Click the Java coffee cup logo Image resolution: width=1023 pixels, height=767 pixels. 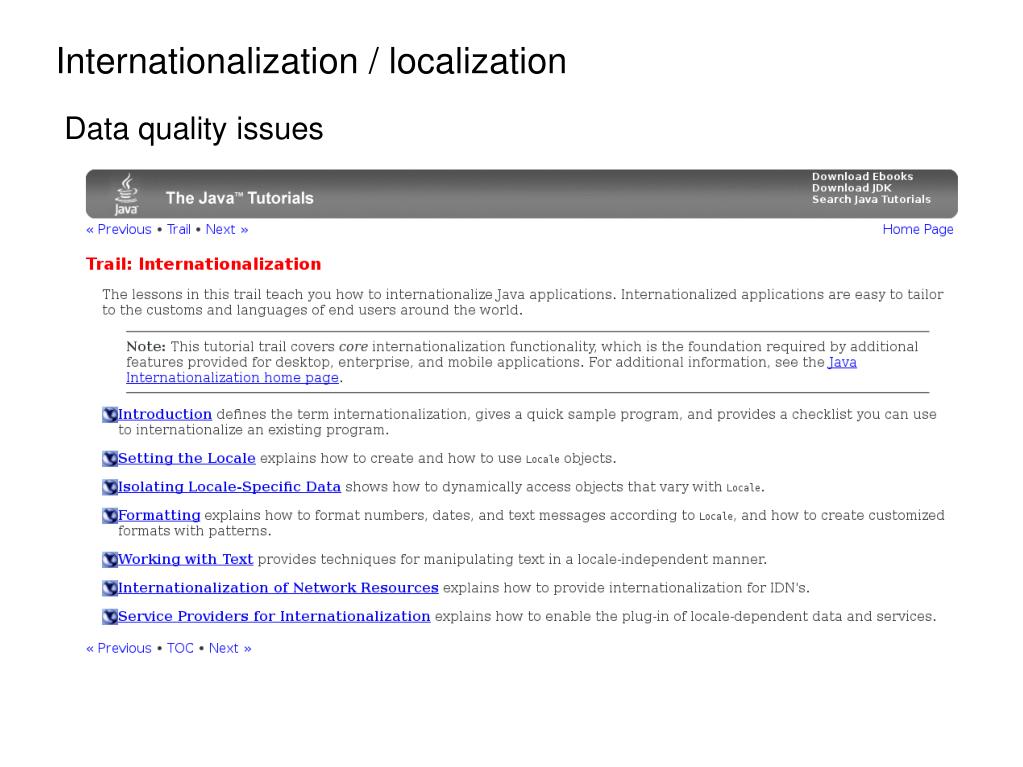(x=126, y=194)
